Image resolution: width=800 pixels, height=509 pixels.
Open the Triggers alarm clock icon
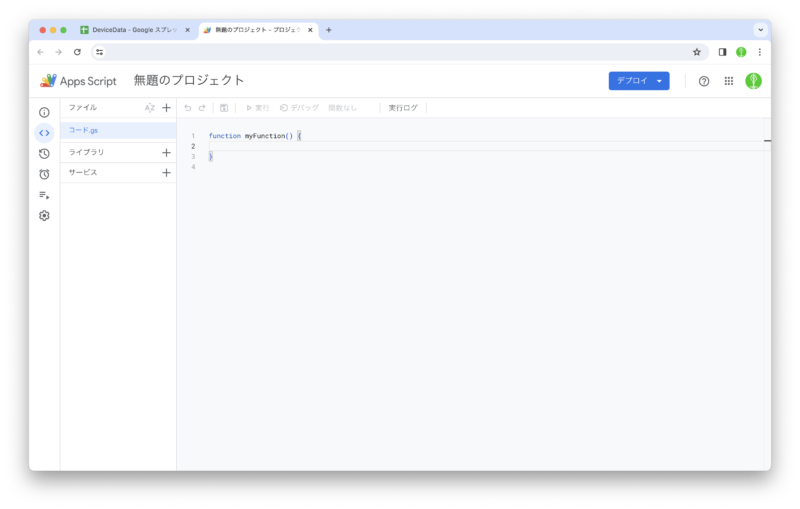pyautogui.click(x=44, y=174)
